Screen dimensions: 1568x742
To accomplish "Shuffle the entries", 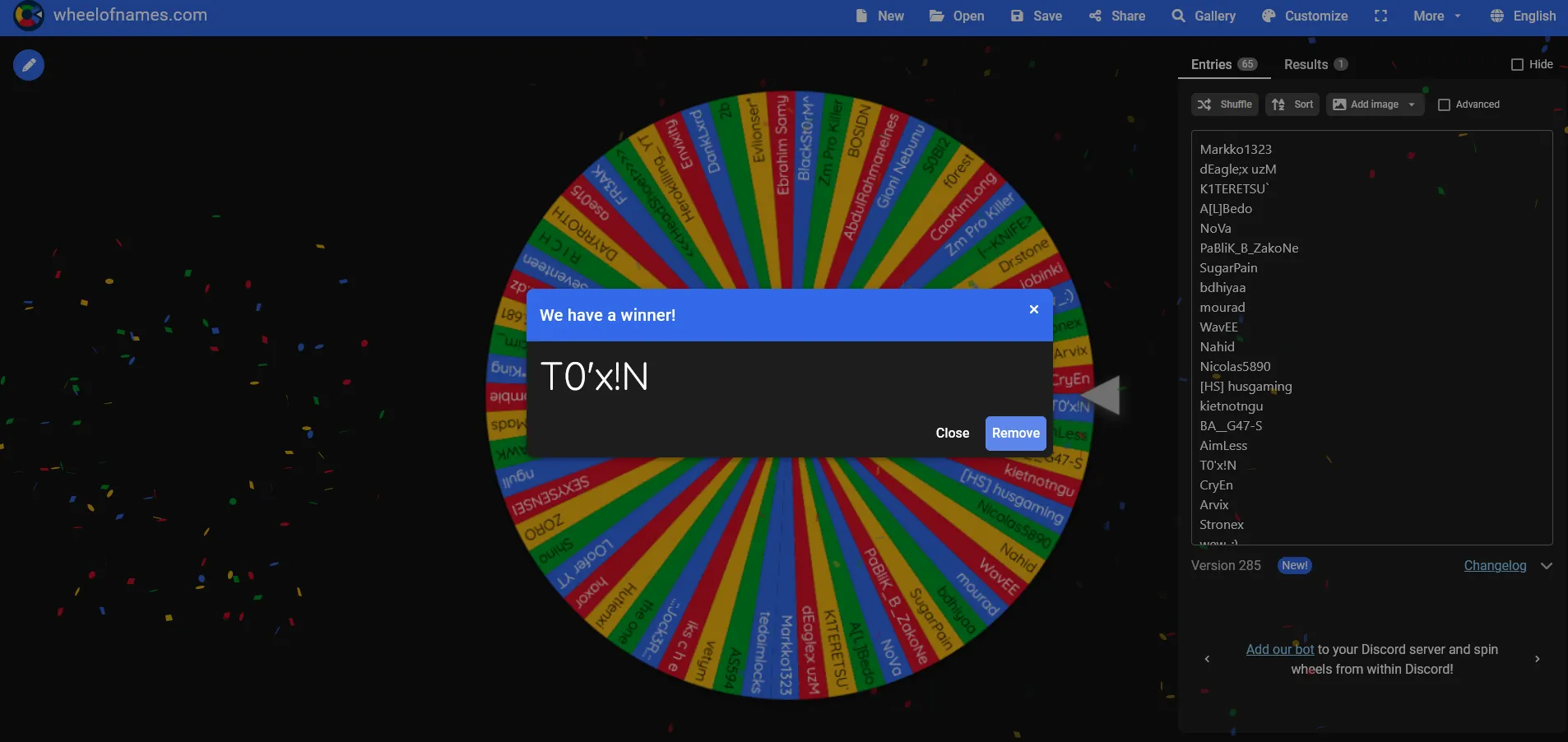I will [1225, 104].
